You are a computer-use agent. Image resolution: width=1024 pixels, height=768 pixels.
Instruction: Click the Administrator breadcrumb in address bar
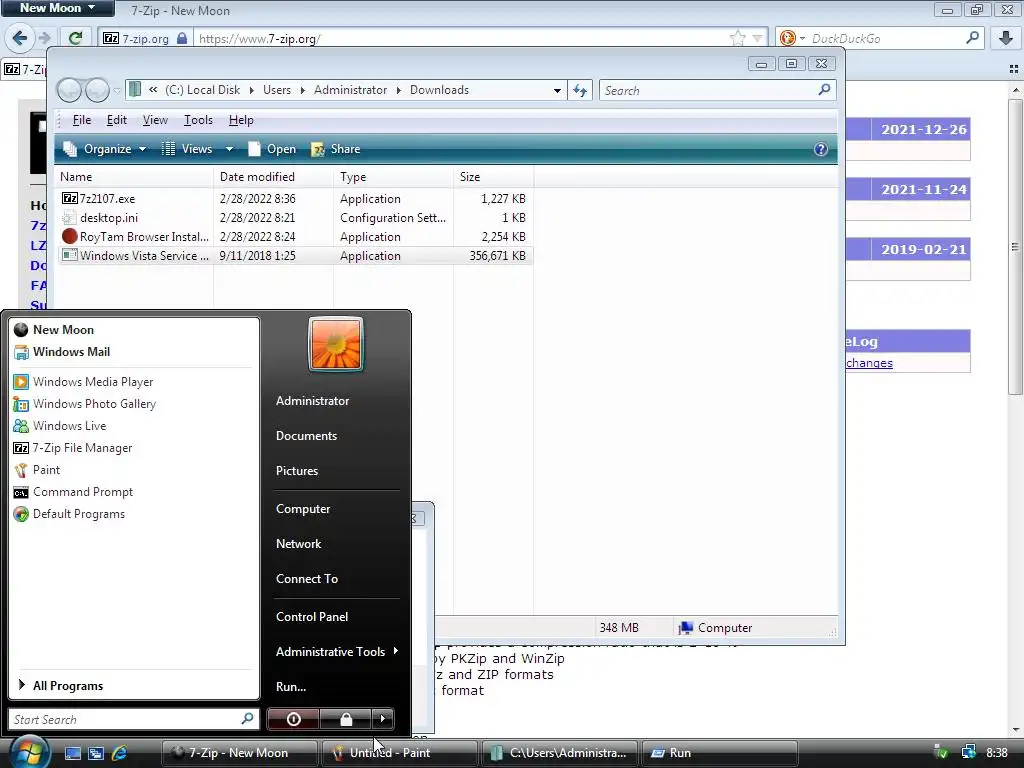(351, 90)
